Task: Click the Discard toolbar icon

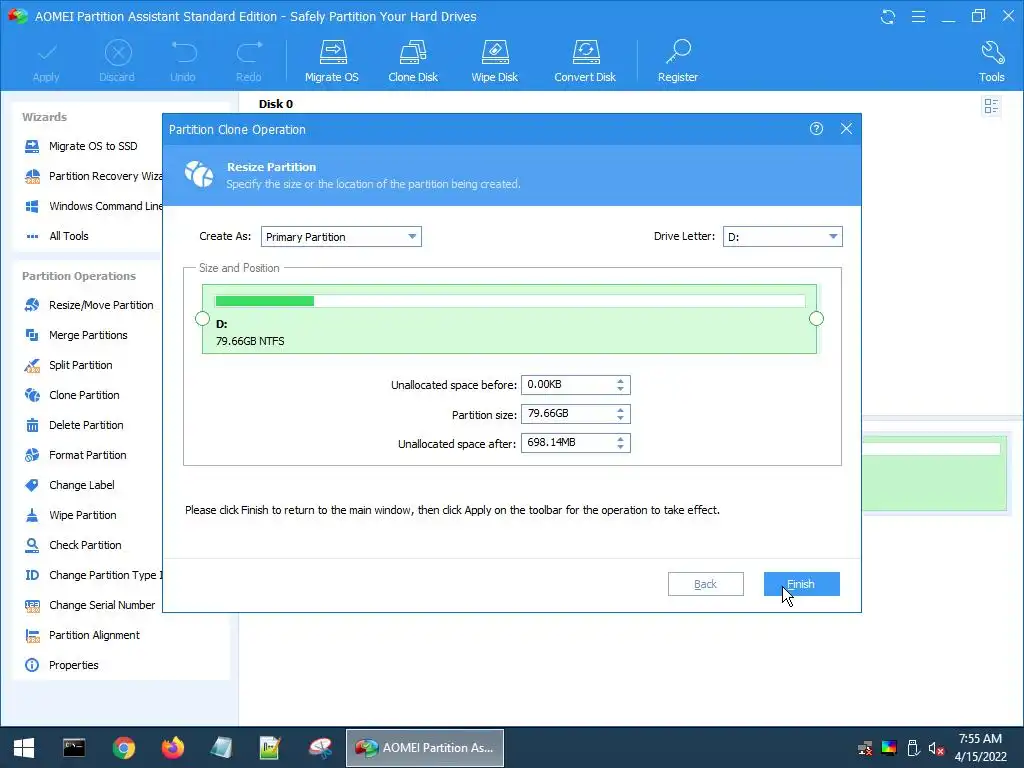Action: click(x=118, y=61)
